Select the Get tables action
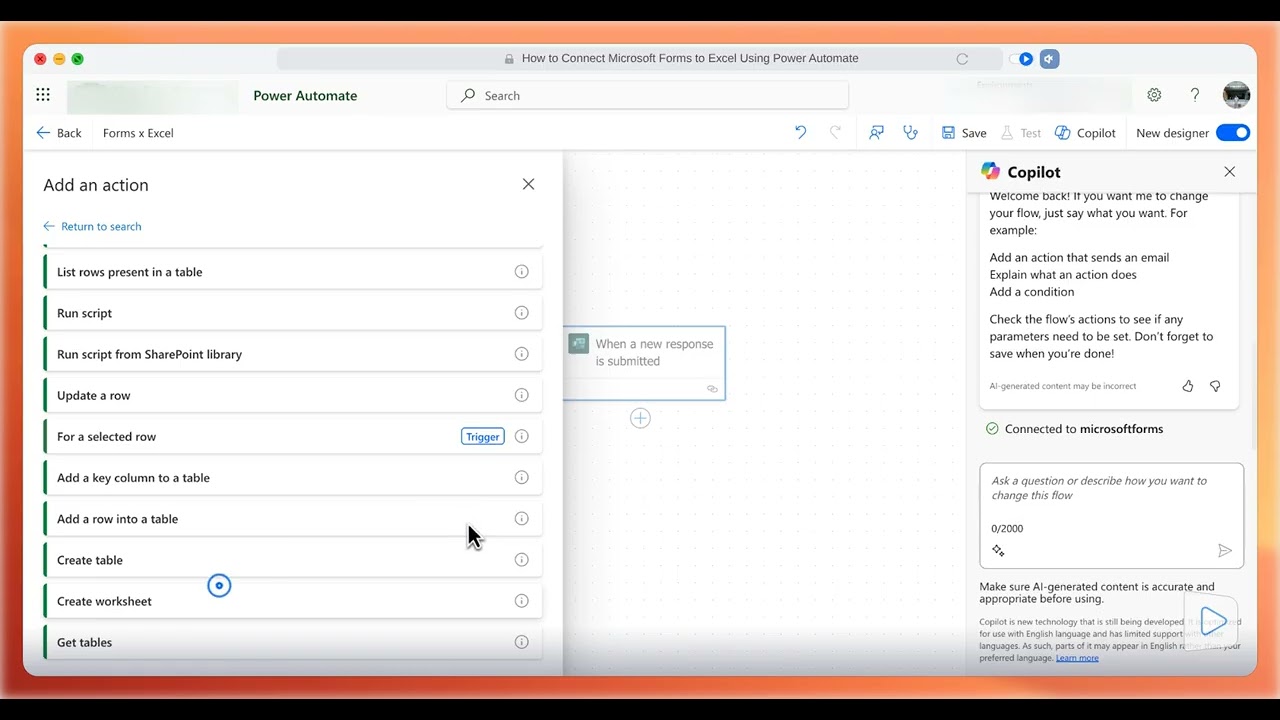 (x=293, y=642)
